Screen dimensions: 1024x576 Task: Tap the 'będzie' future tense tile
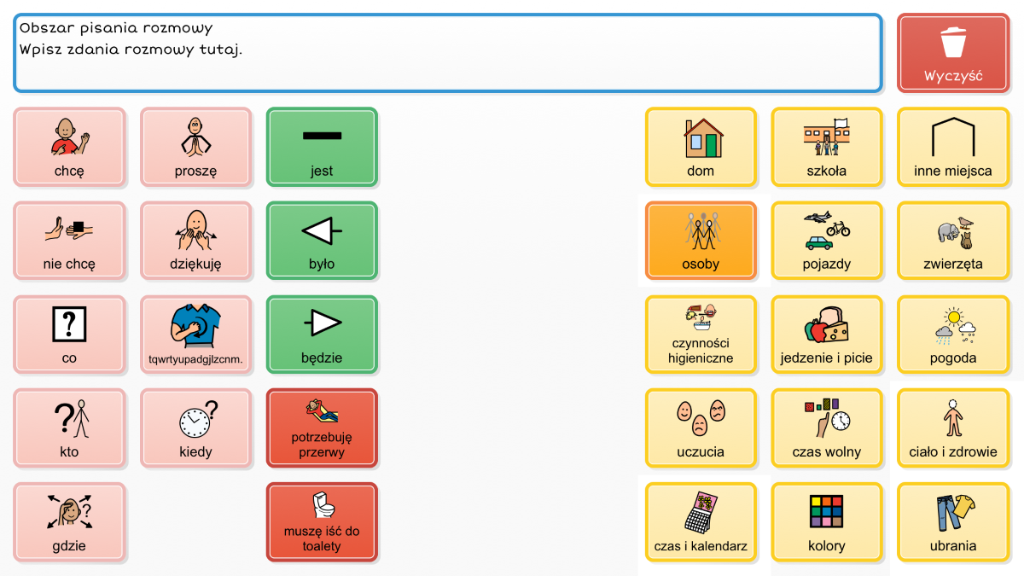tap(321, 335)
